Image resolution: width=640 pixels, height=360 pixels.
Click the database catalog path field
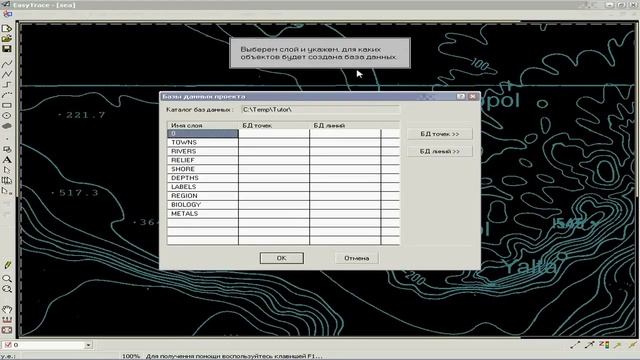point(320,109)
